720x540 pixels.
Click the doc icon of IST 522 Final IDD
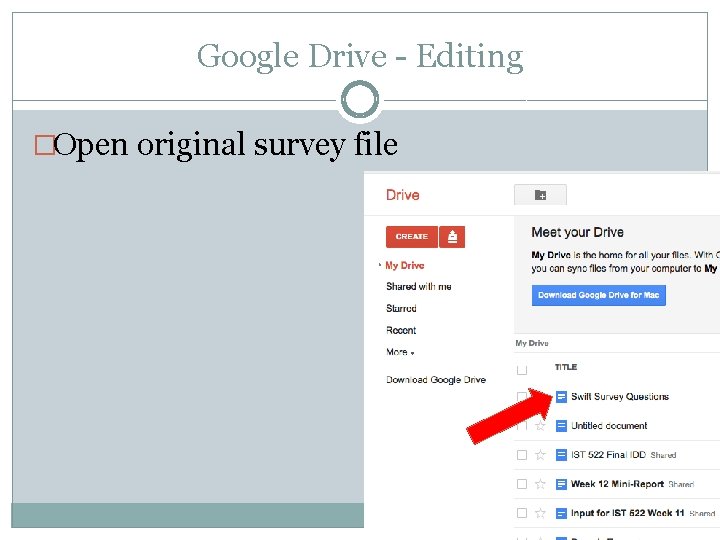point(561,455)
